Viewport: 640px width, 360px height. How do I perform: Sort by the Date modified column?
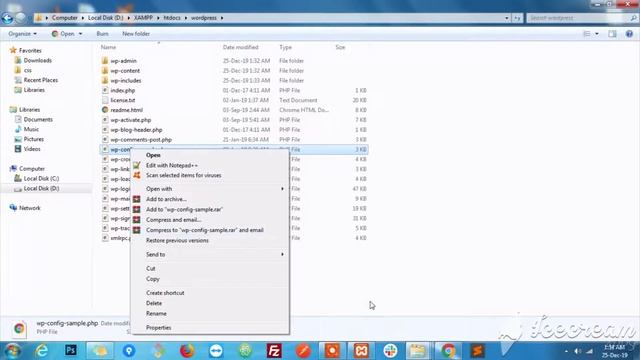pyautogui.click(x=240, y=47)
